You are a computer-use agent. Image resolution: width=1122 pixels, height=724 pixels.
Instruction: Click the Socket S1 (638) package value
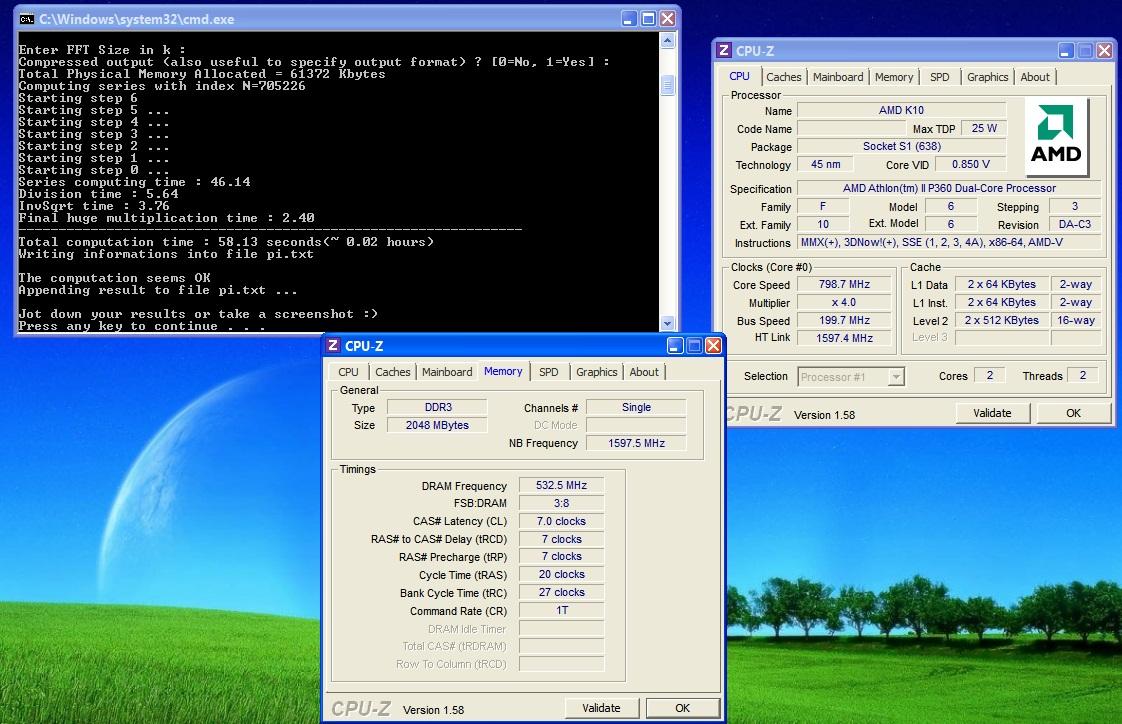(x=902, y=146)
